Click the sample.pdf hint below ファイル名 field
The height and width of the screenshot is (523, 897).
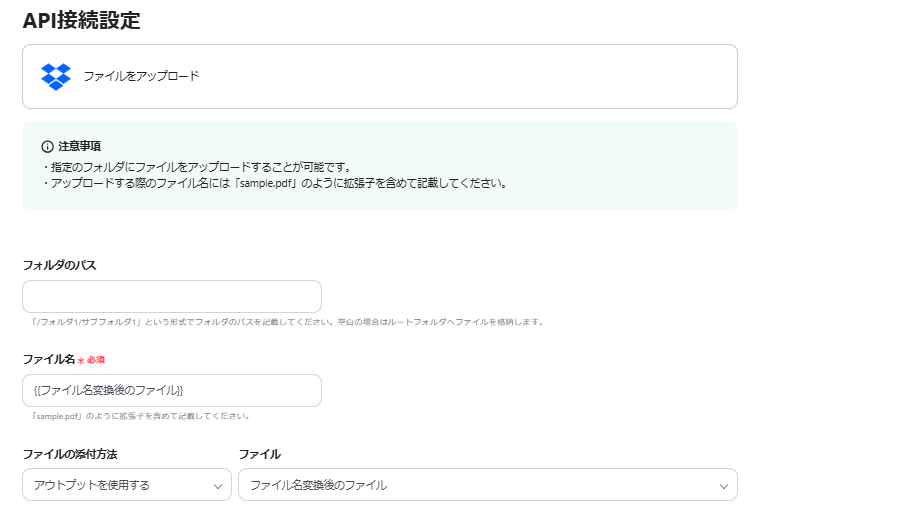click(x=140, y=416)
